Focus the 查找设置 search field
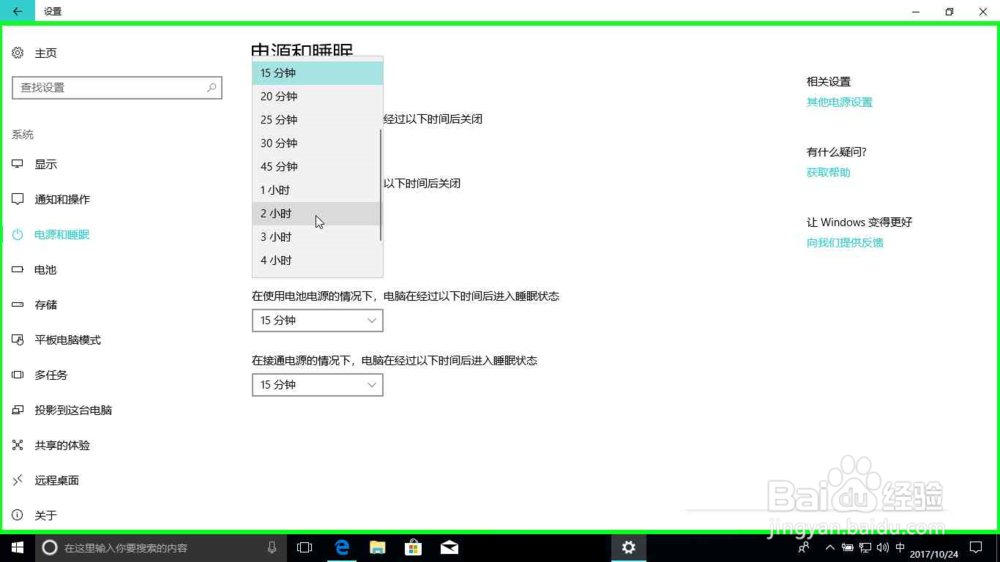The image size is (1000, 562). (x=117, y=87)
